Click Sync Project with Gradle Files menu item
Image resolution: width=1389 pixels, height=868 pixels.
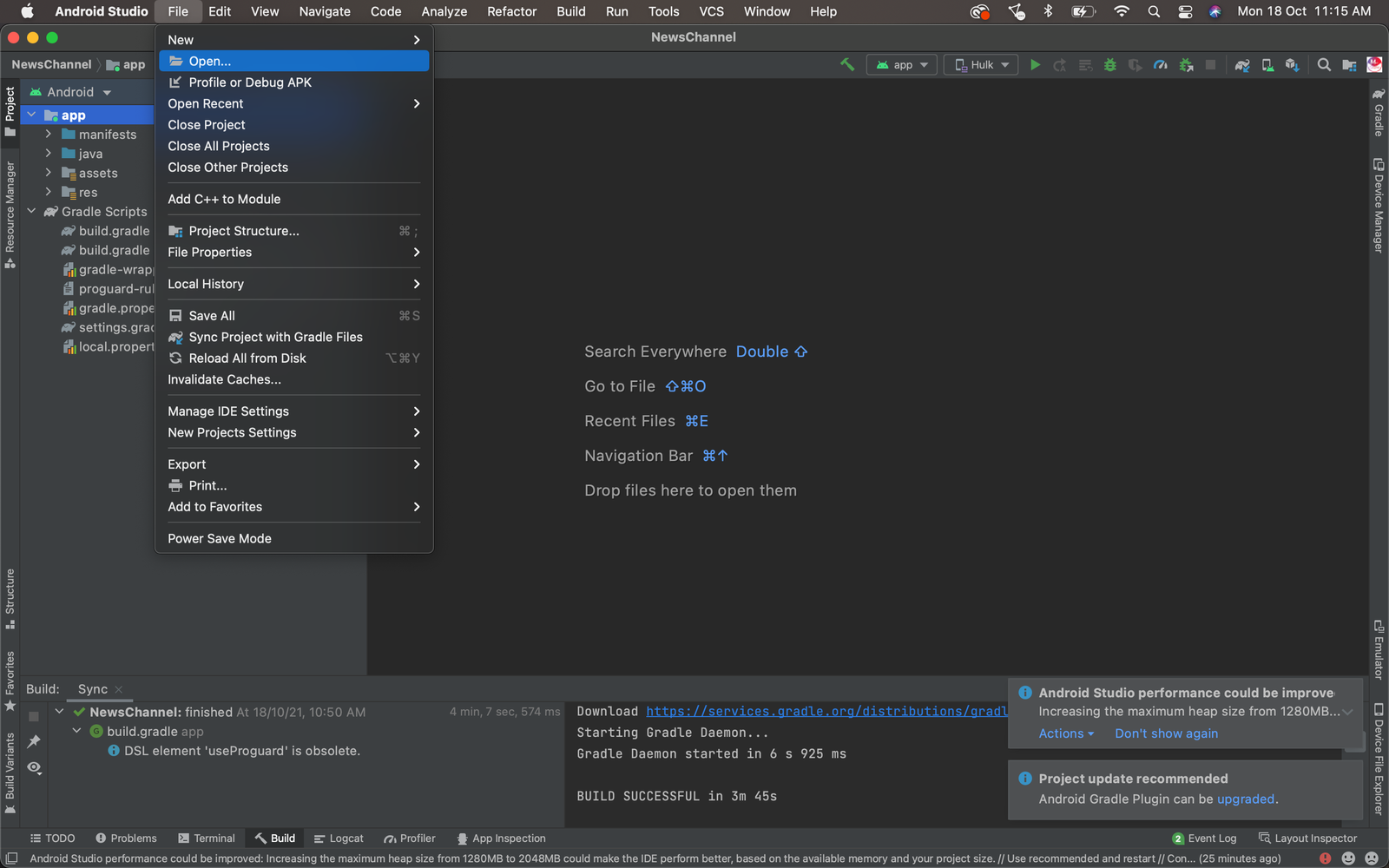pyautogui.click(x=294, y=337)
